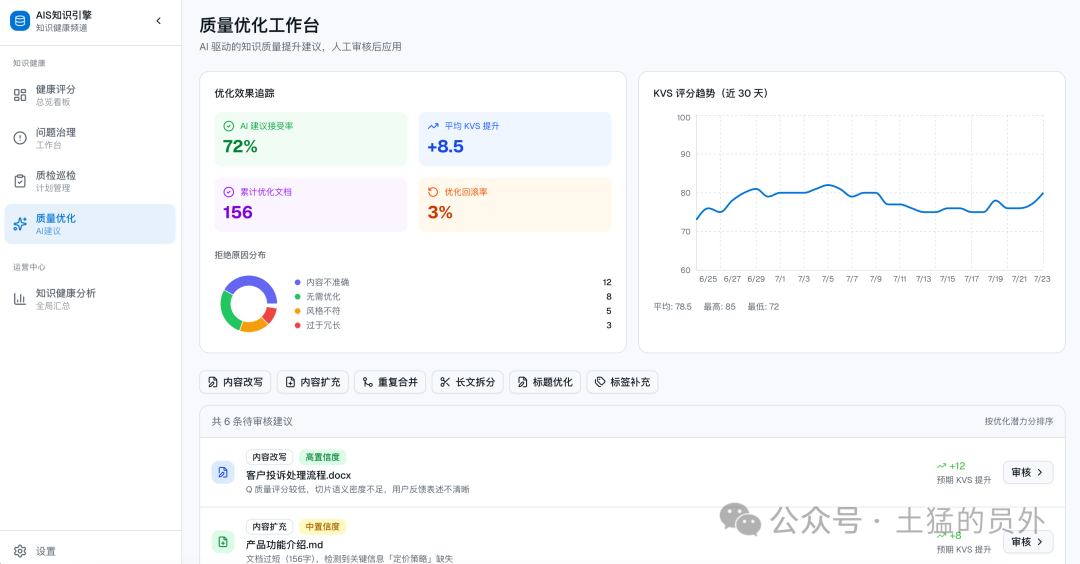
Task: Click the 质量优化 sparkle icon
Action: (20, 224)
